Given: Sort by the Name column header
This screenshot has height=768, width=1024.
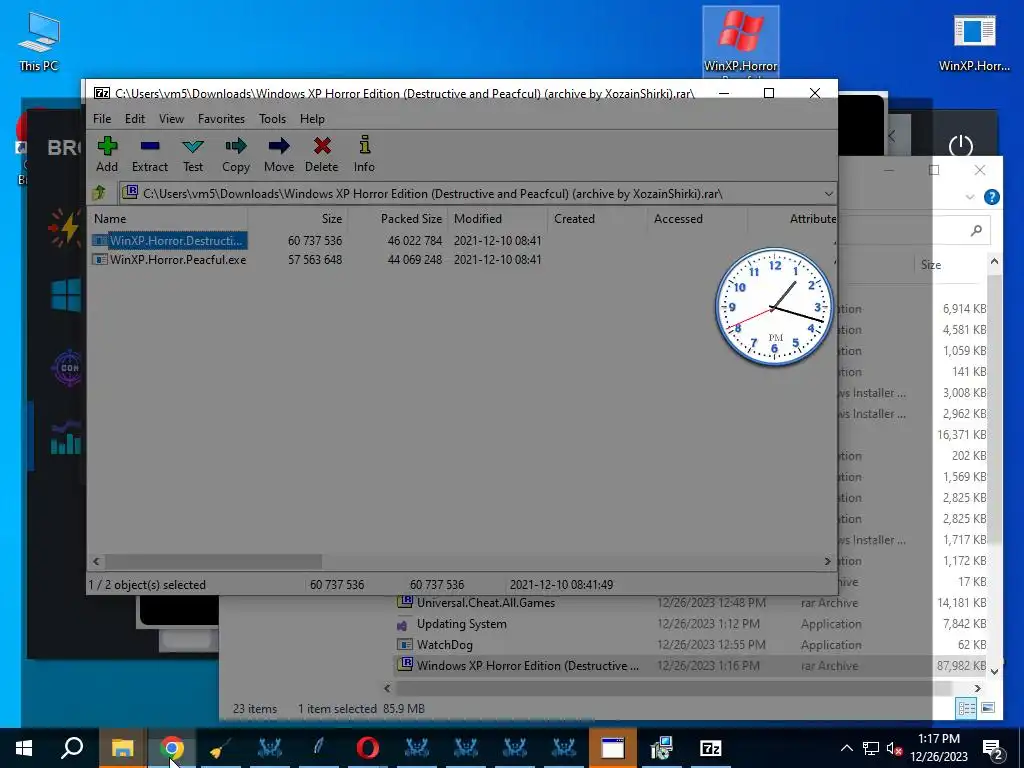Looking at the screenshot, I should tap(167, 219).
